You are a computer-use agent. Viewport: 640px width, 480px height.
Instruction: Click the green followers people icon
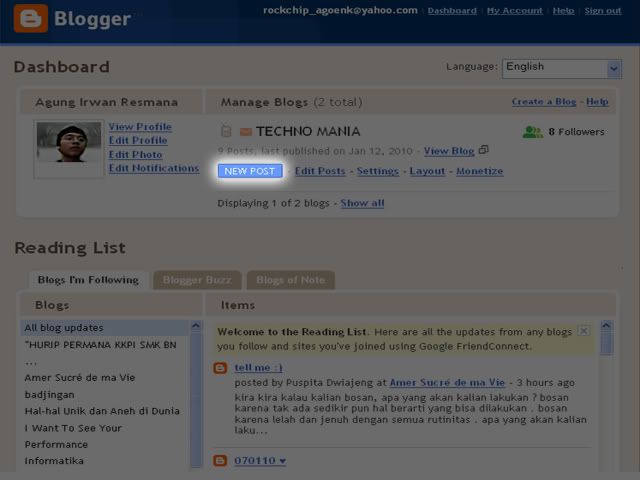pyautogui.click(x=533, y=131)
